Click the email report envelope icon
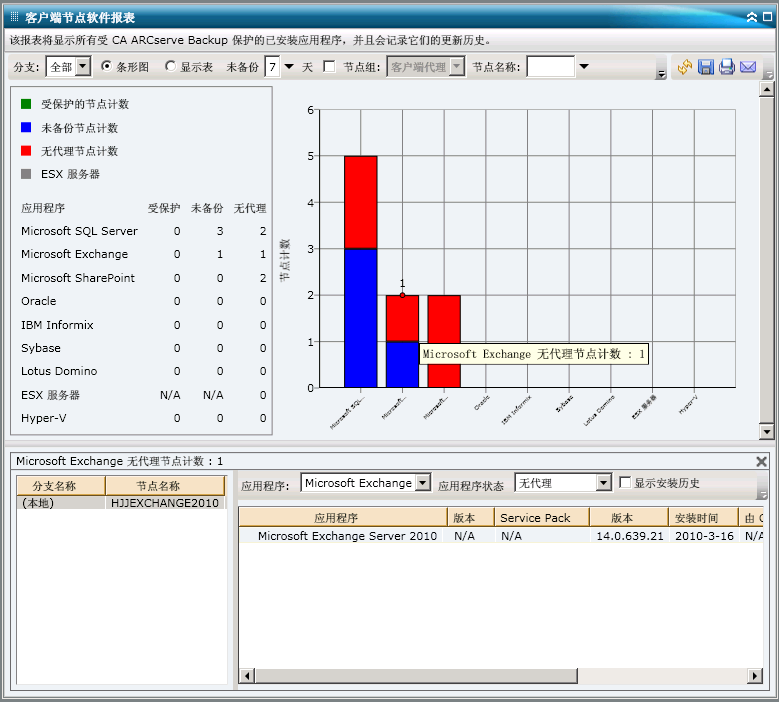Viewport: 779px width, 702px height. click(x=748, y=67)
